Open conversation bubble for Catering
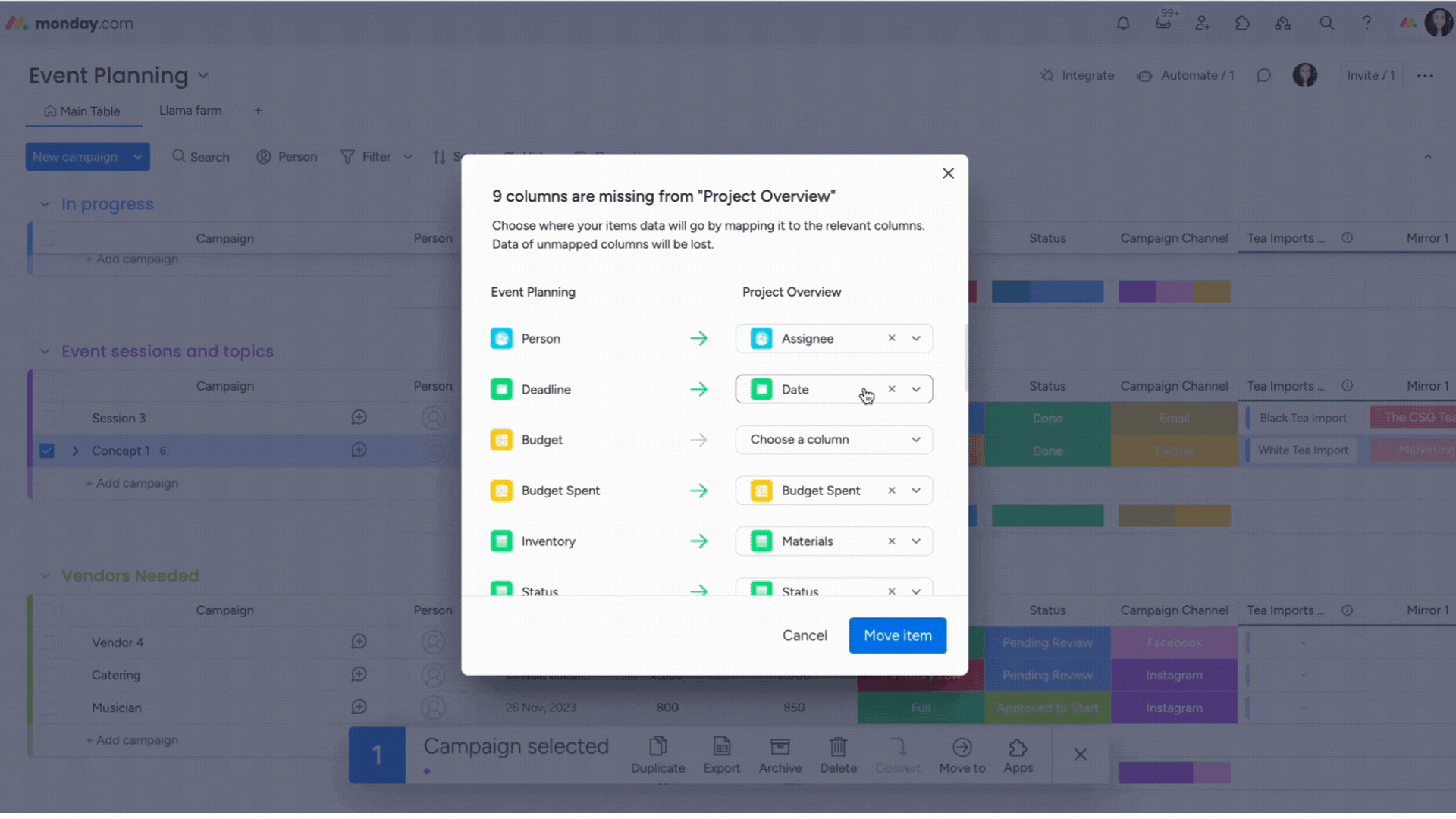This screenshot has height=819, width=1456. [359, 674]
